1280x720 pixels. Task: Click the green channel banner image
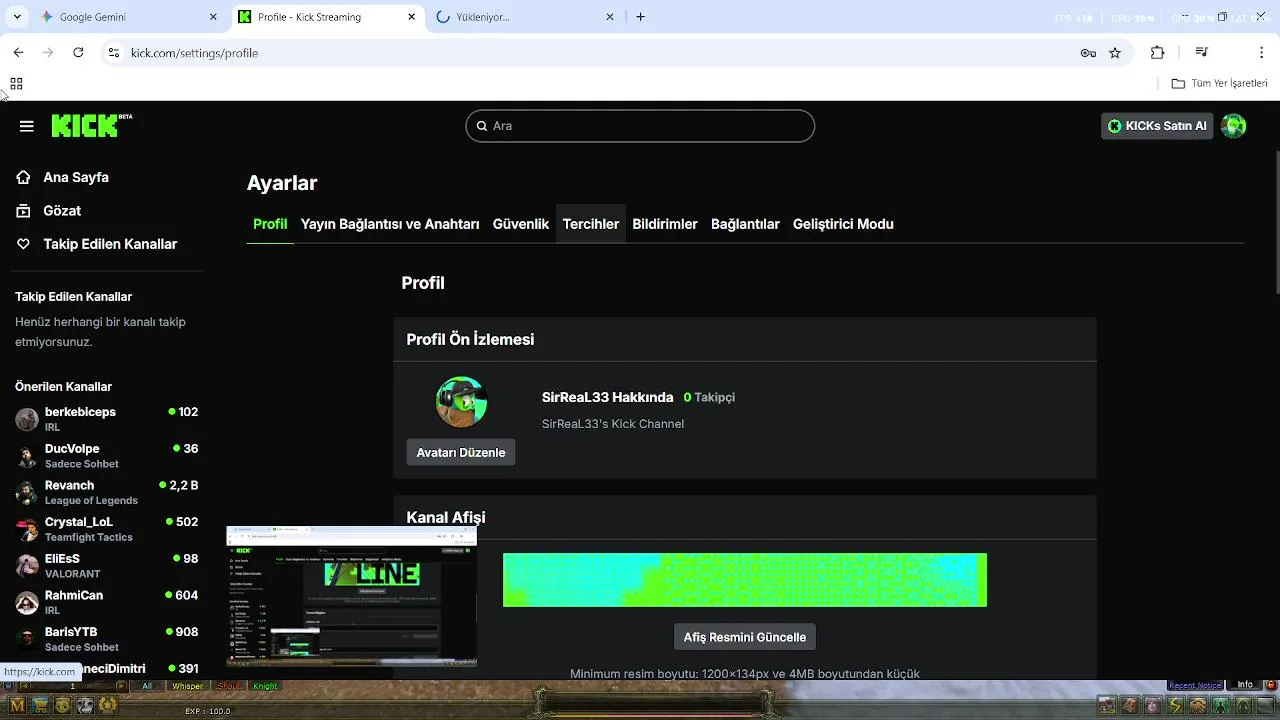pos(745,580)
